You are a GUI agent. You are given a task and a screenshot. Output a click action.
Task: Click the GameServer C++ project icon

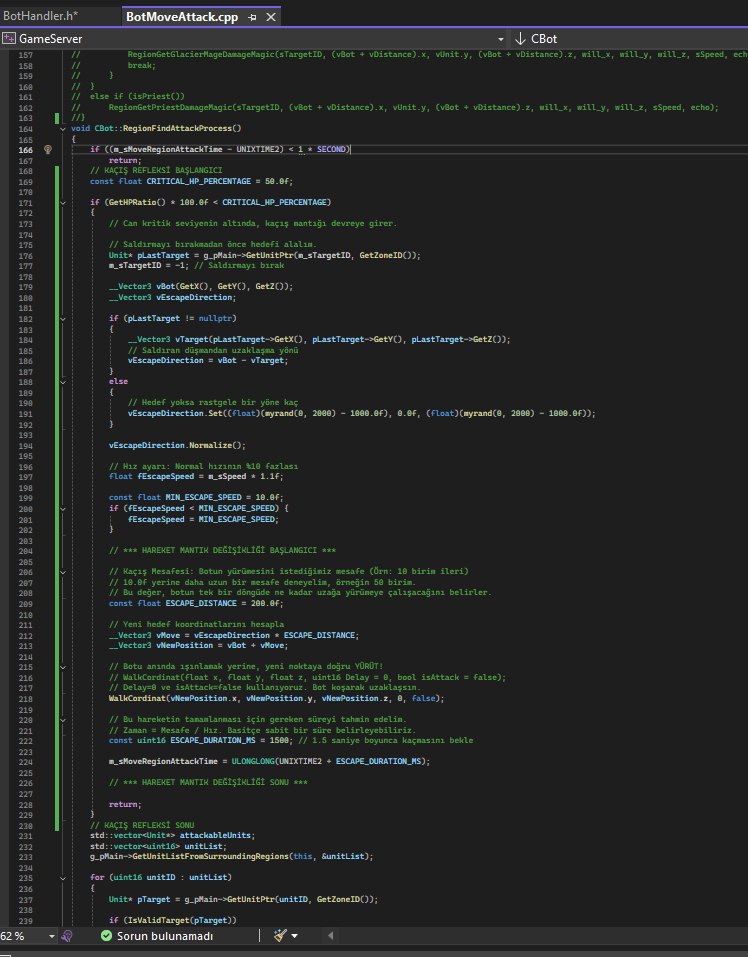coord(9,38)
